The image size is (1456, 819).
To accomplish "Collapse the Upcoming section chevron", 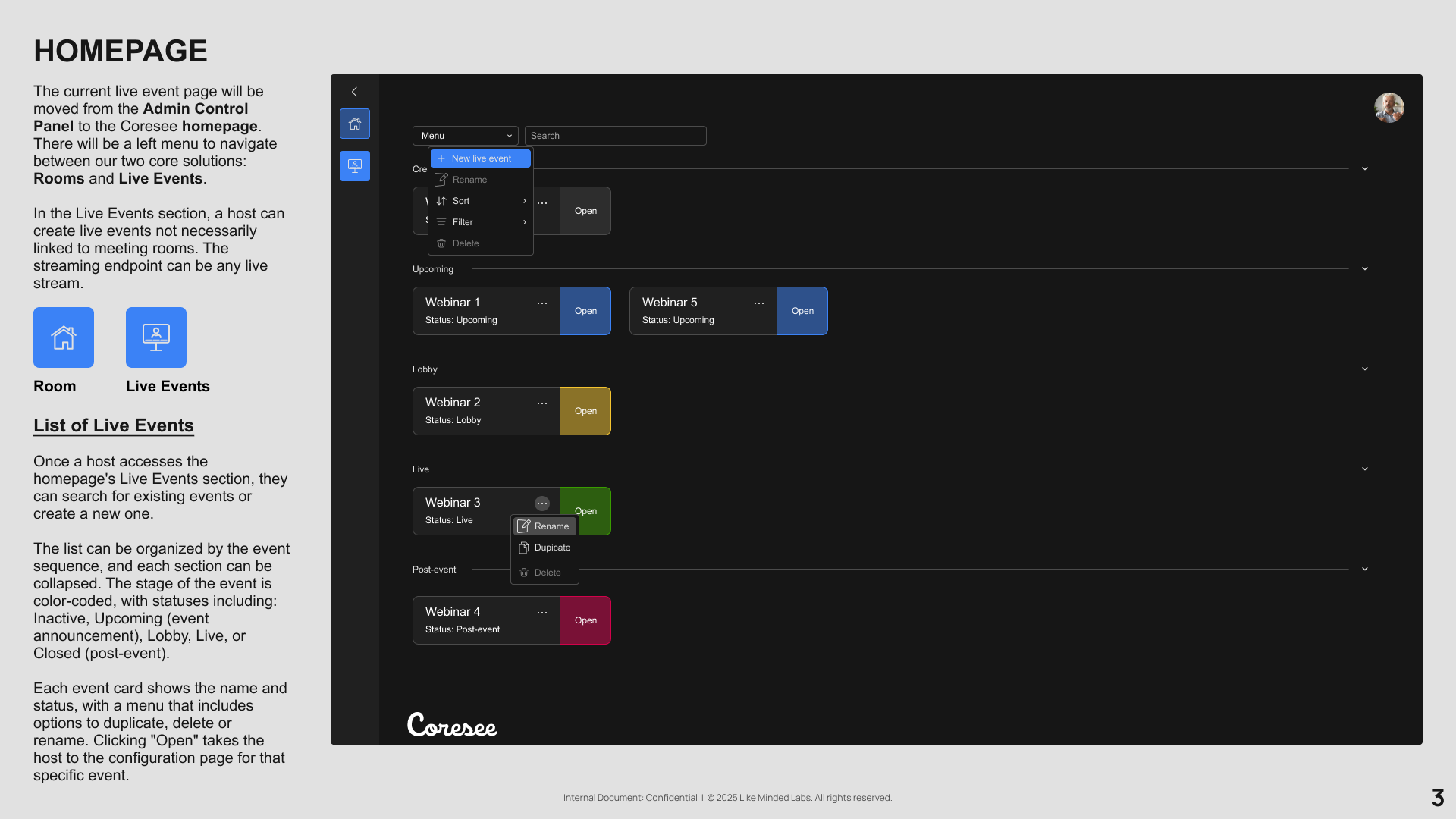I will pyautogui.click(x=1365, y=269).
